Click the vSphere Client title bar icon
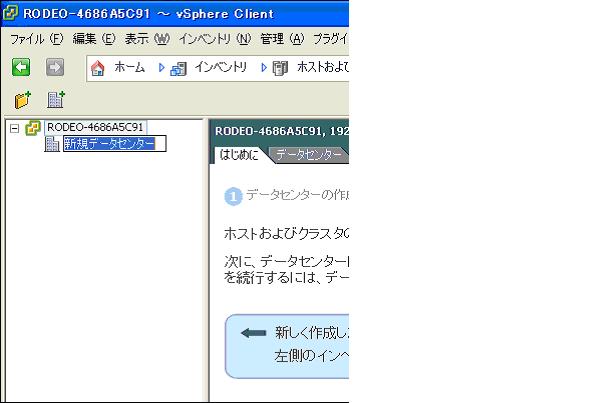The width and height of the screenshot is (612, 403). [10, 13]
